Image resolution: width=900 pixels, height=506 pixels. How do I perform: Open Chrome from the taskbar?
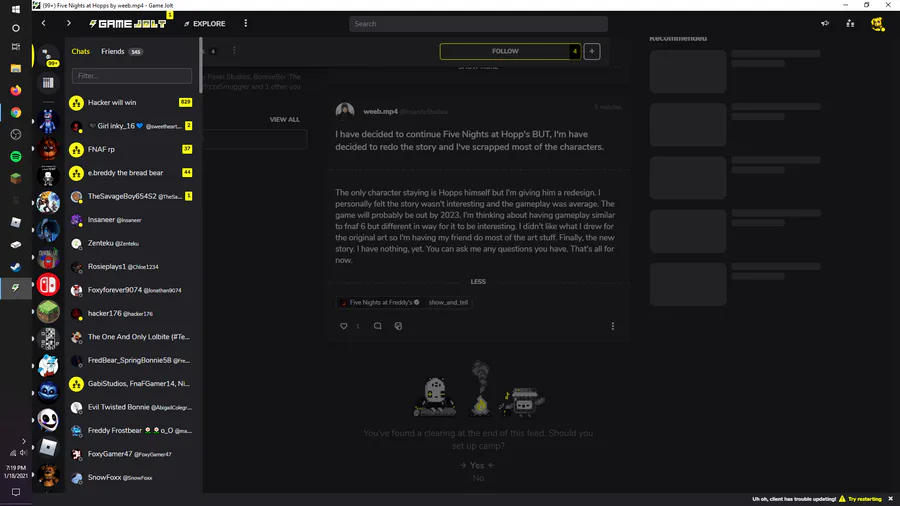15,112
